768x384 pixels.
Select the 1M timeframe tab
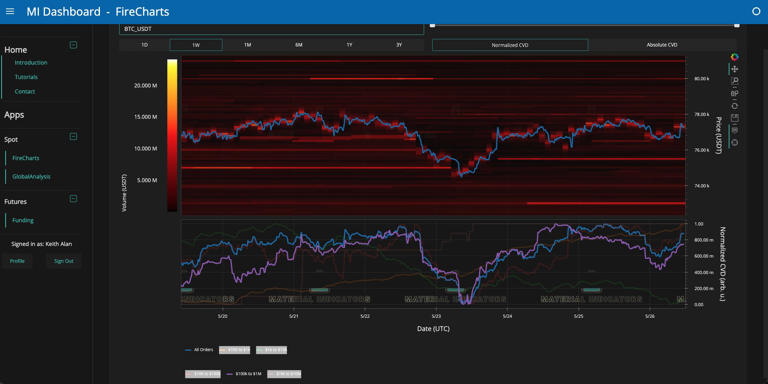[x=247, y=45]
